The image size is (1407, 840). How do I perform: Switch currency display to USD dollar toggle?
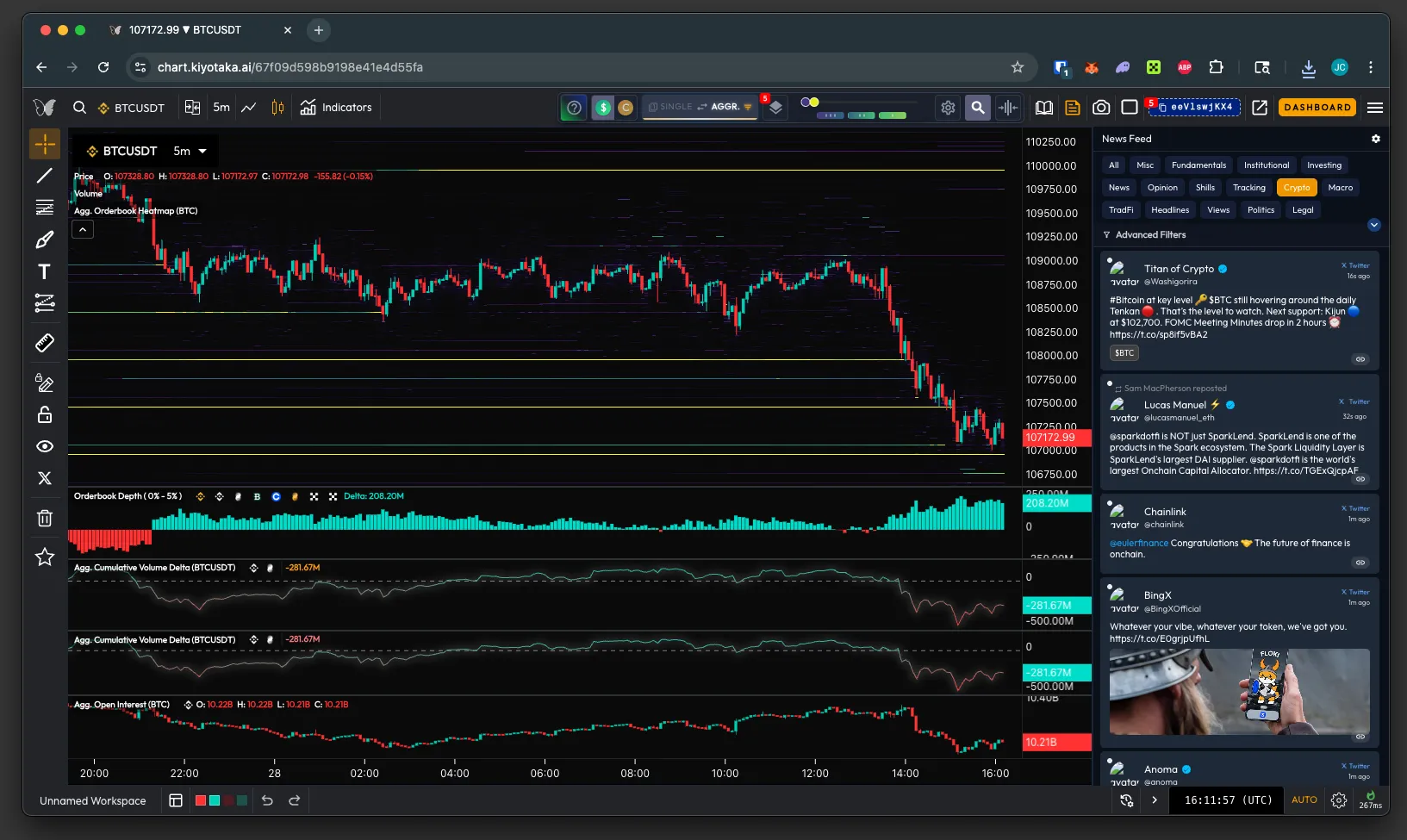click(x=602, y=108)
